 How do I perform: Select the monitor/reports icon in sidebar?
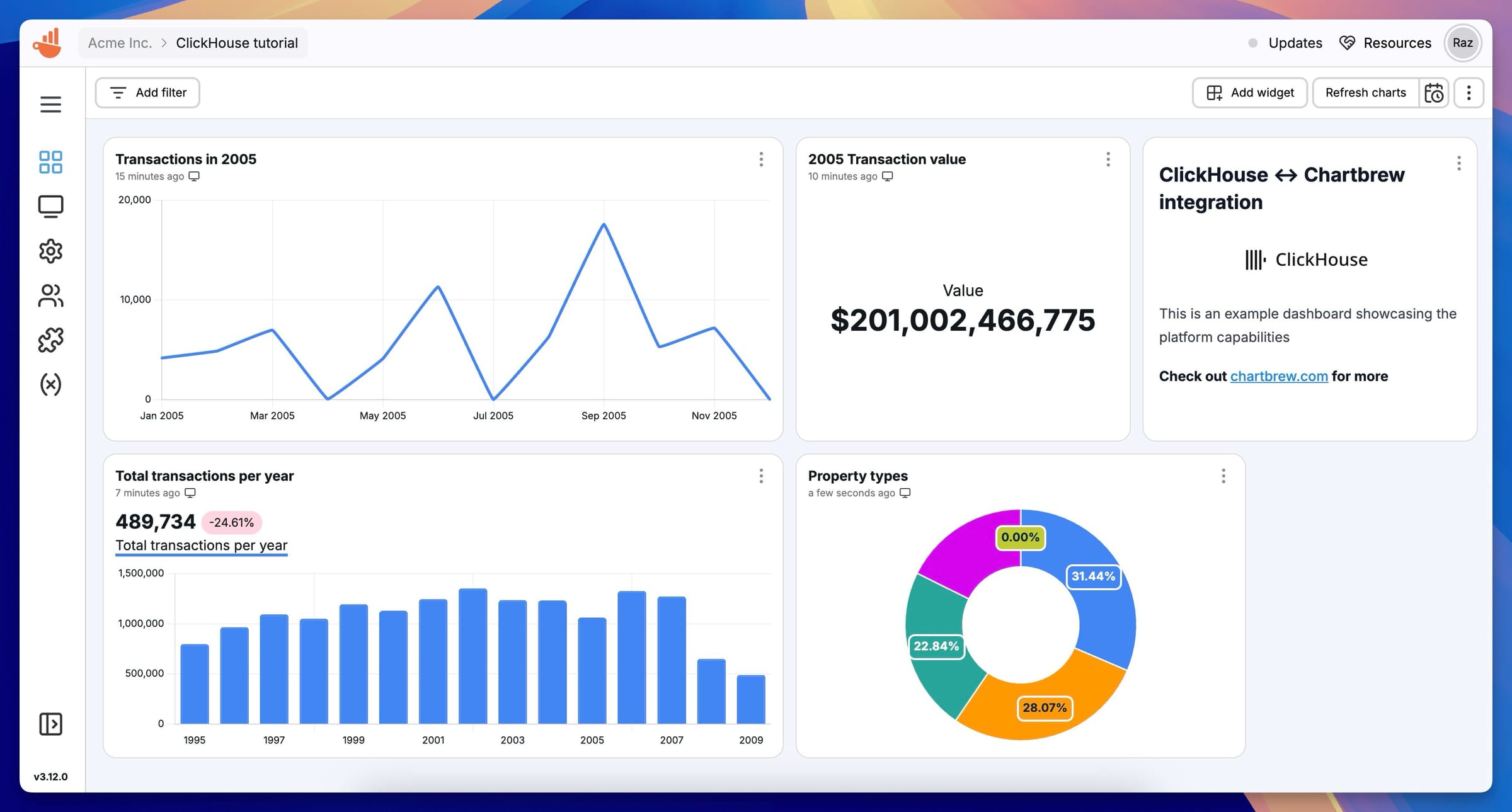click(x=50, y=205)
